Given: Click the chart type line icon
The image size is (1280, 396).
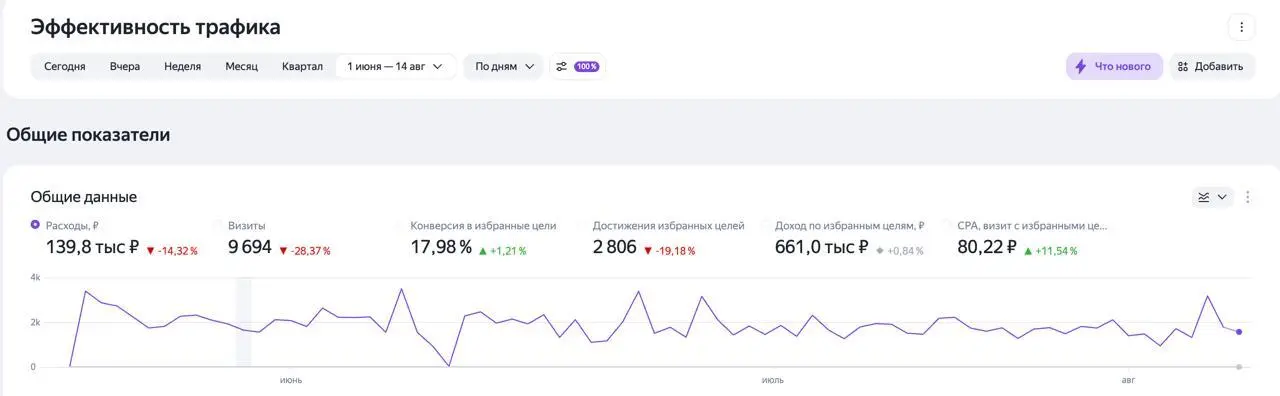Looking at the screenshot, I should (x=1204, y=197).
